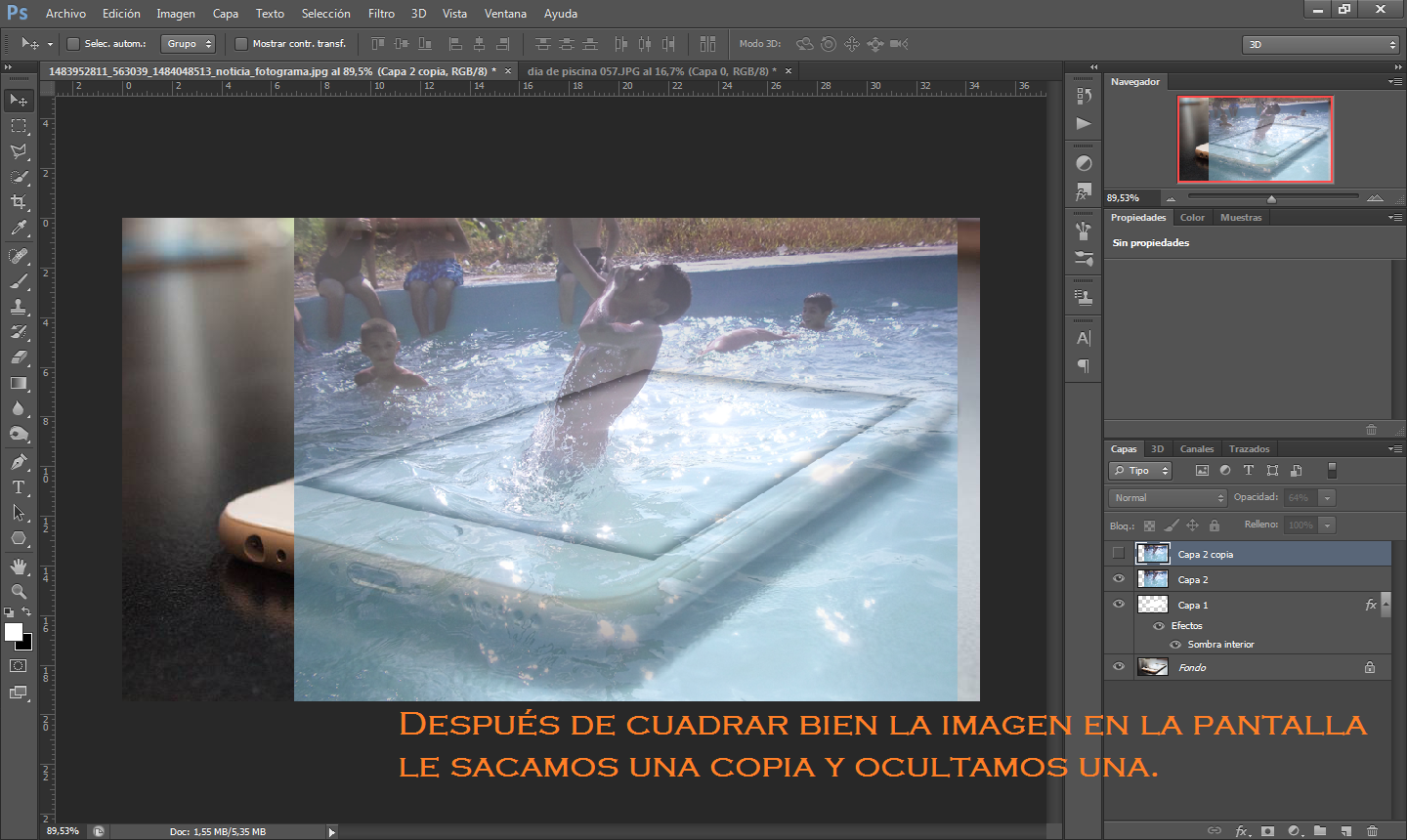Hide the Fondo layer
1407x840 pixels.
[1119, 667]
